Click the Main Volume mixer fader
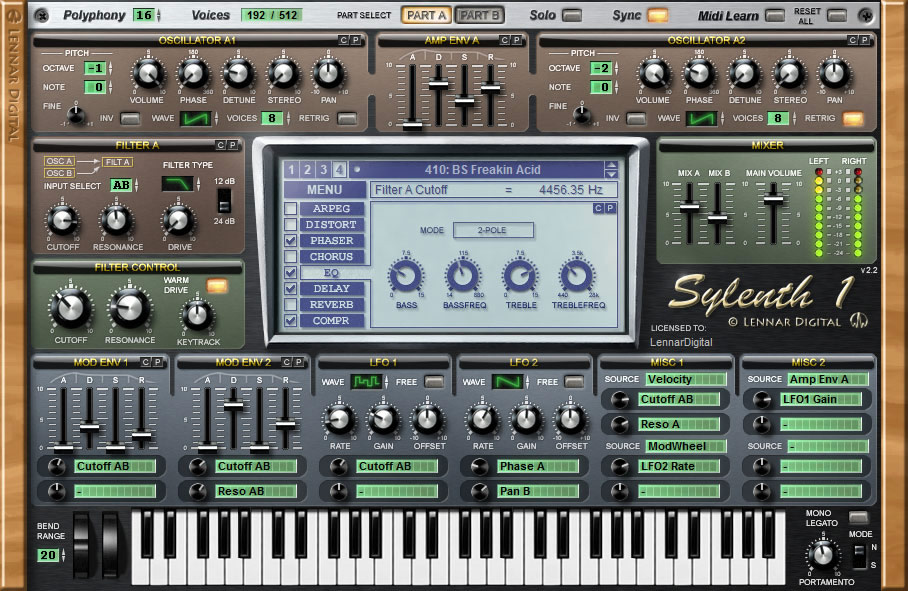This screenshot has height=591, width=908. pyautogui.click(x=773, y=200)
